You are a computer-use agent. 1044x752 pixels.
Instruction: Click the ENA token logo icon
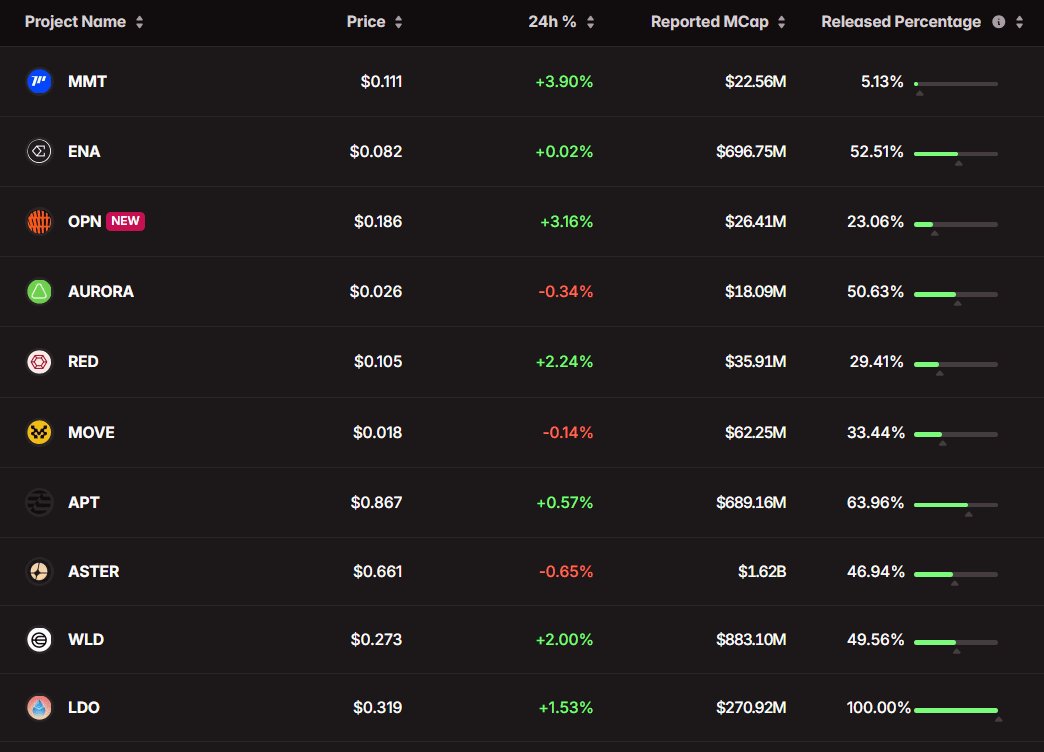[38, 152]
